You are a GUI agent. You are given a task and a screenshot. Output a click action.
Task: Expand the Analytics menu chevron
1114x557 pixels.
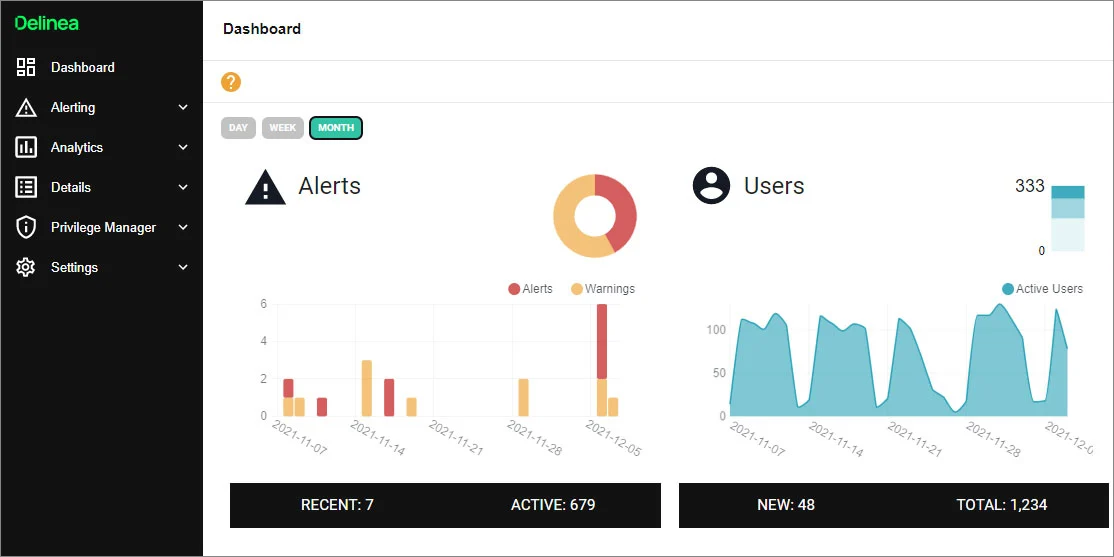click(x=183, y=147)
